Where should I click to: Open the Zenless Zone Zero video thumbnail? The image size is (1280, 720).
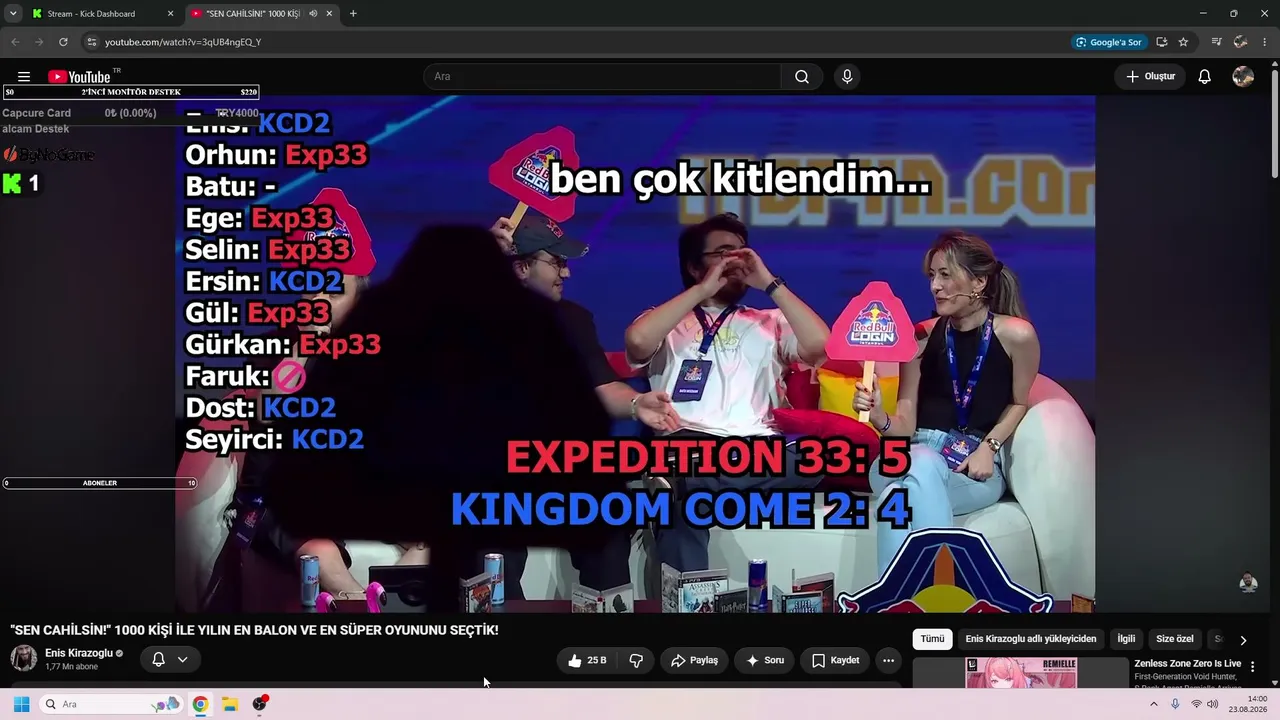click(x=1021, y=672)
